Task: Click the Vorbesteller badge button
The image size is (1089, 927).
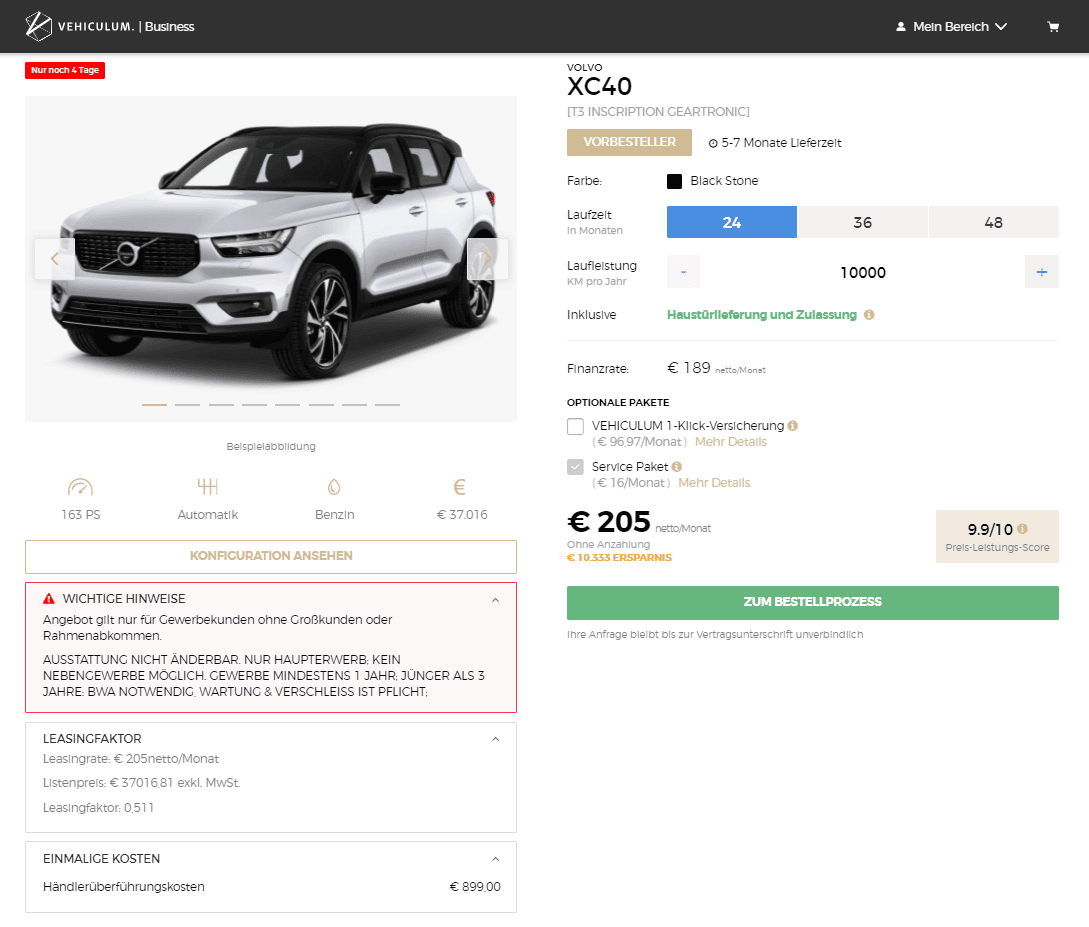Action: (629, 142)
